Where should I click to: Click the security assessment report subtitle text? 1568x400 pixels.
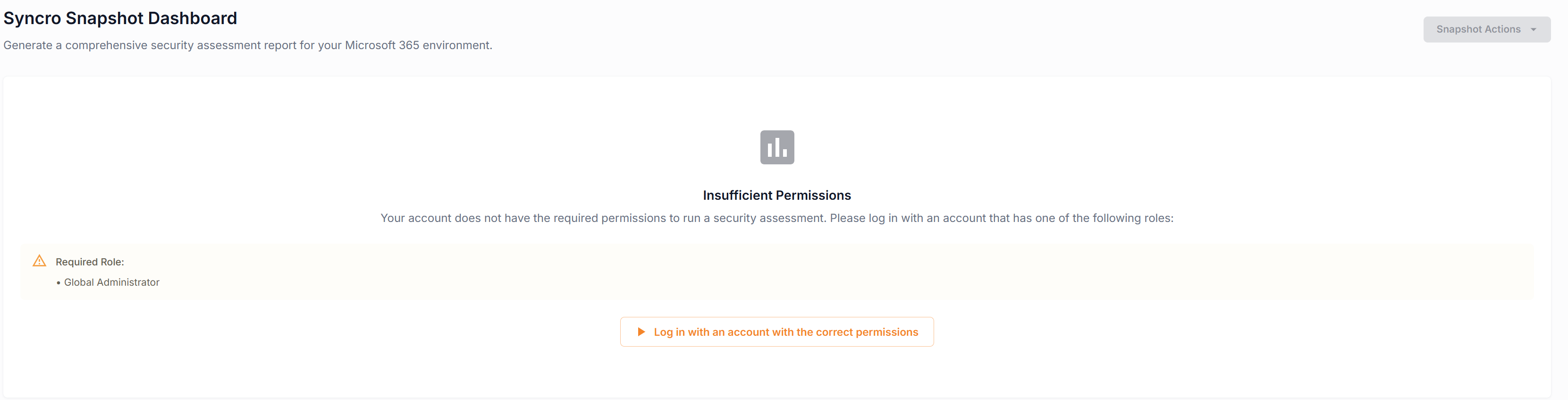[x=247, y=45]
